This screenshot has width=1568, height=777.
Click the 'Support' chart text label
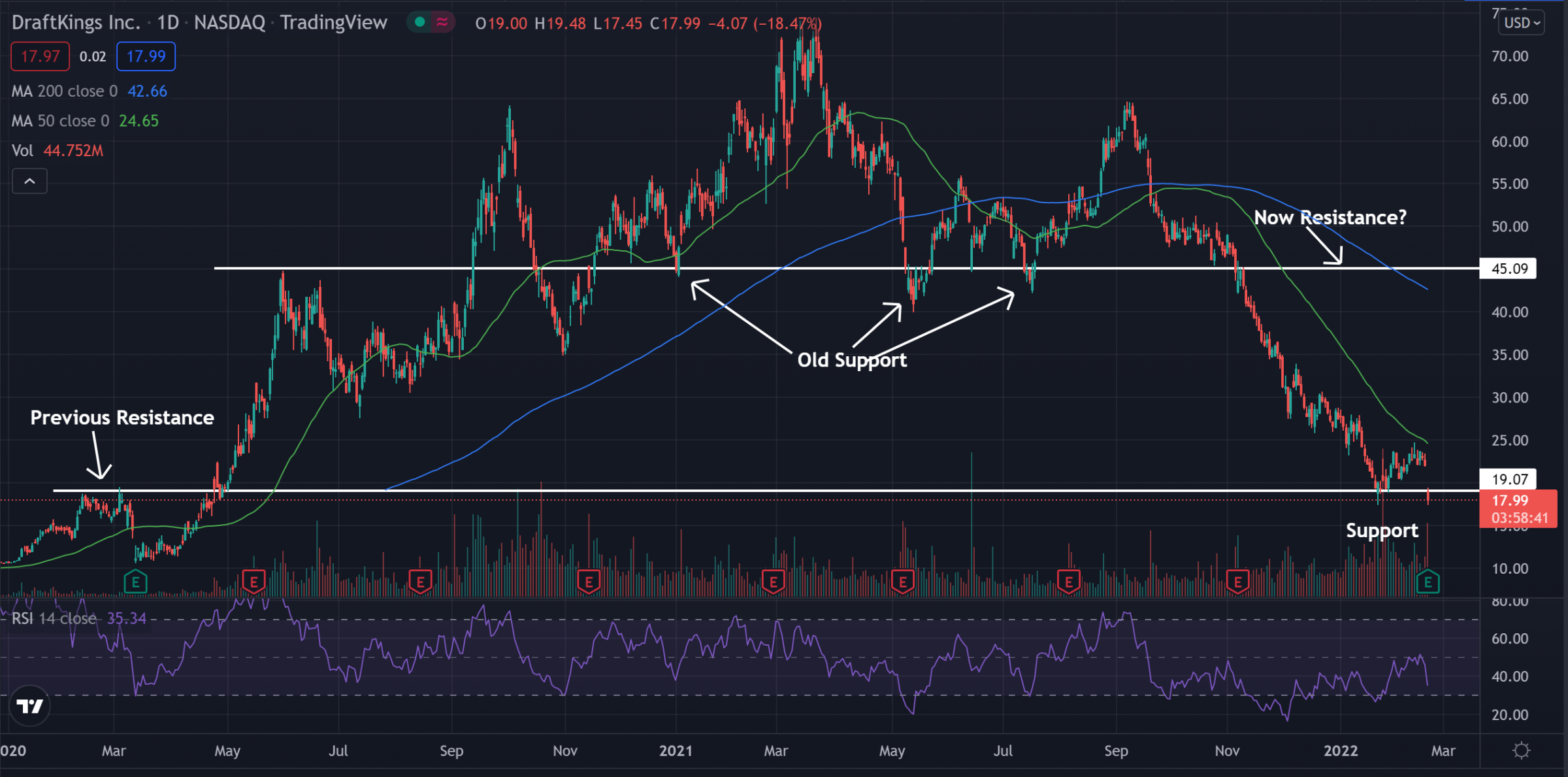click(1382, 531)
